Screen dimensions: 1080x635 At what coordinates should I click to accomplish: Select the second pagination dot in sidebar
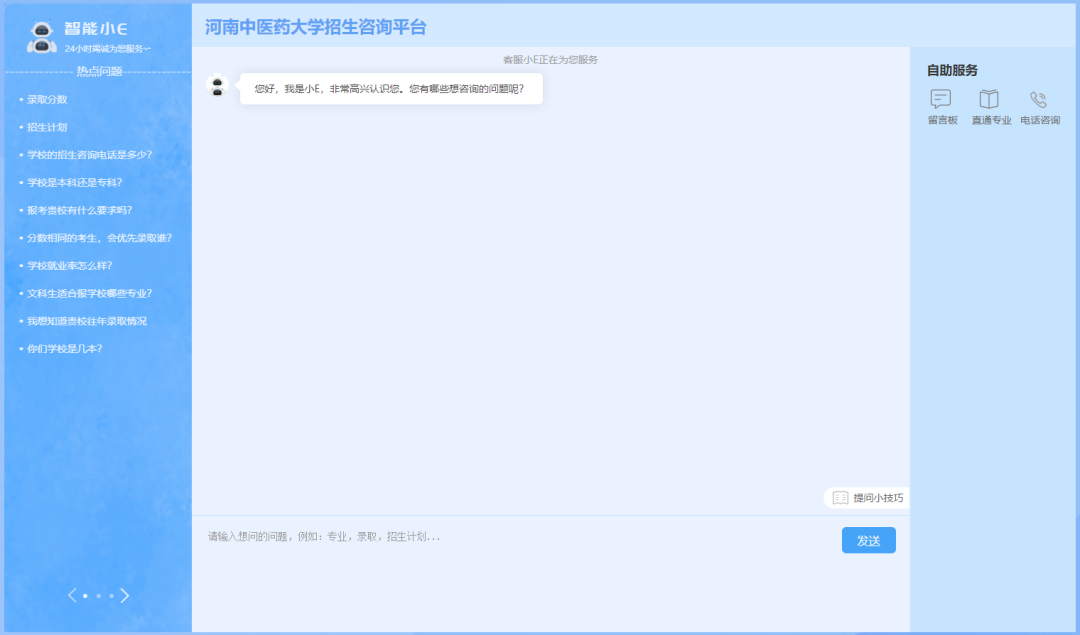[98, 596]
